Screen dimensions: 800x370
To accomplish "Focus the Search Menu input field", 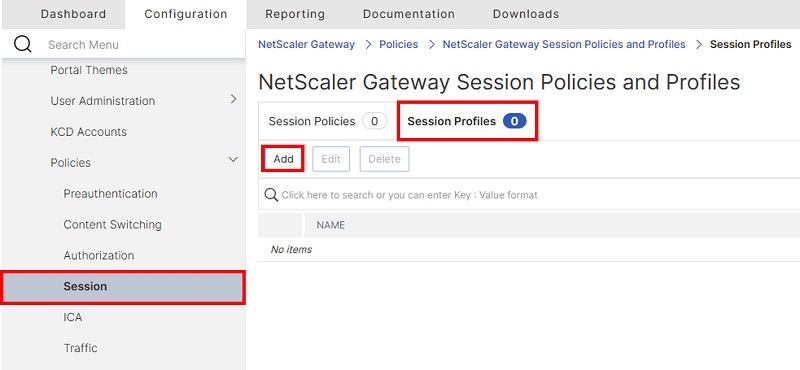I will click(138, 45).
